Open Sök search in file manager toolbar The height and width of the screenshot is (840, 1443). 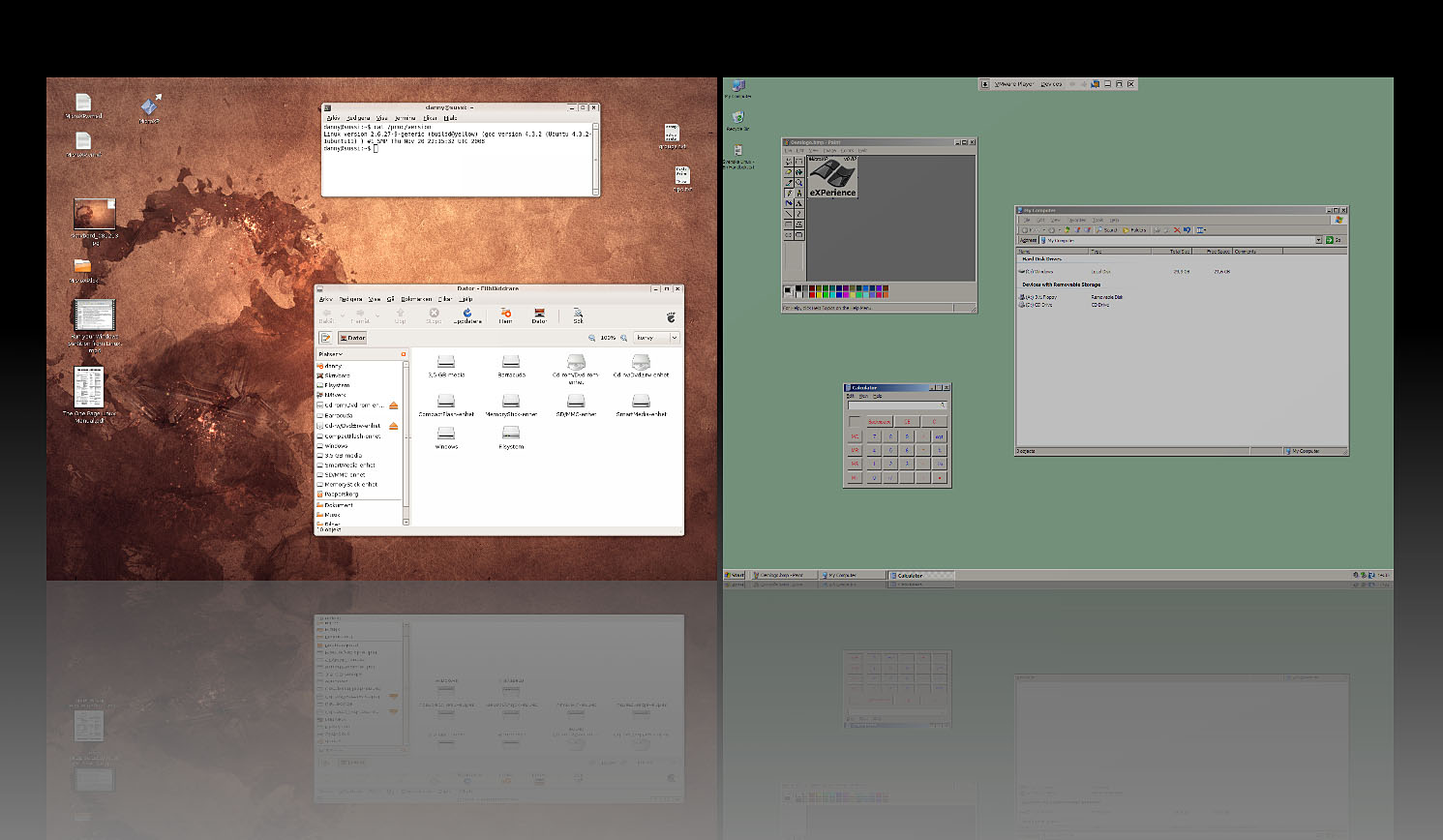[x=578, y=315]
